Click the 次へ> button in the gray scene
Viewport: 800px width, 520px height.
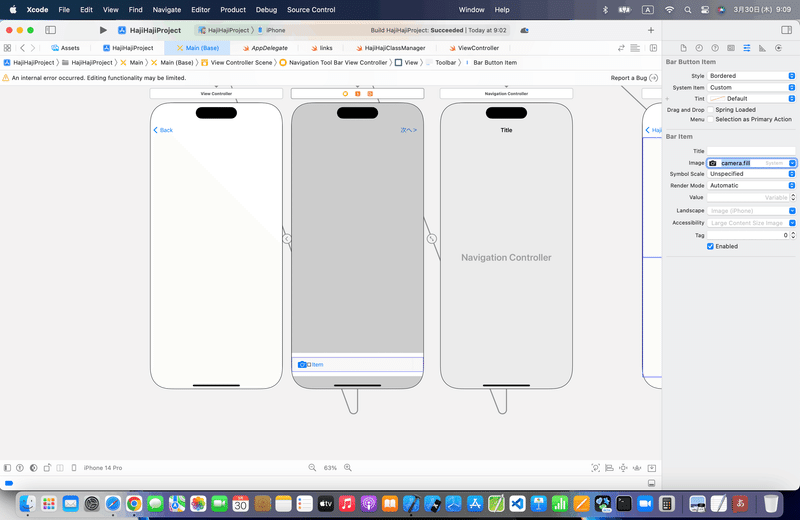[x=408, y=130]
